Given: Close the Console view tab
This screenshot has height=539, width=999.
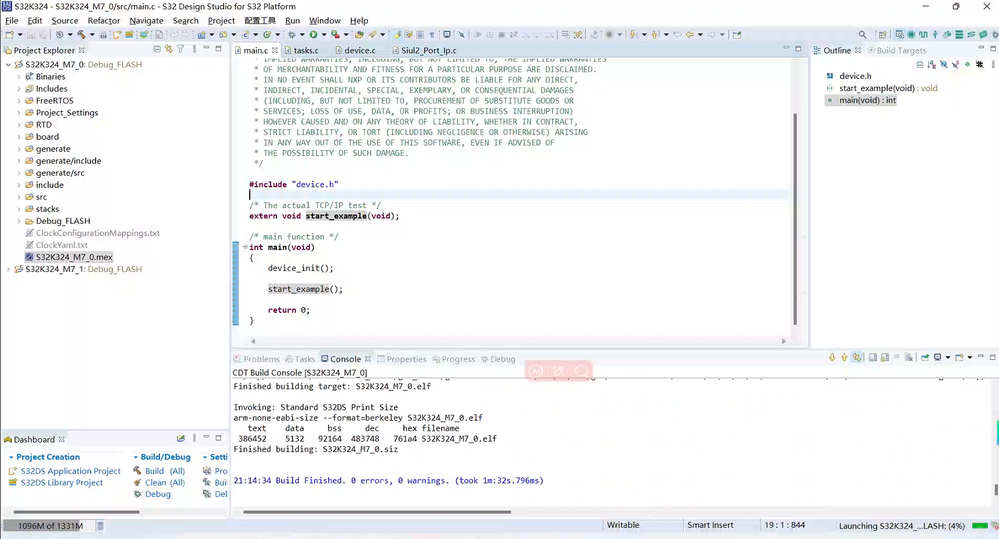Looking at the screenshot, I should tap(368, 359).
